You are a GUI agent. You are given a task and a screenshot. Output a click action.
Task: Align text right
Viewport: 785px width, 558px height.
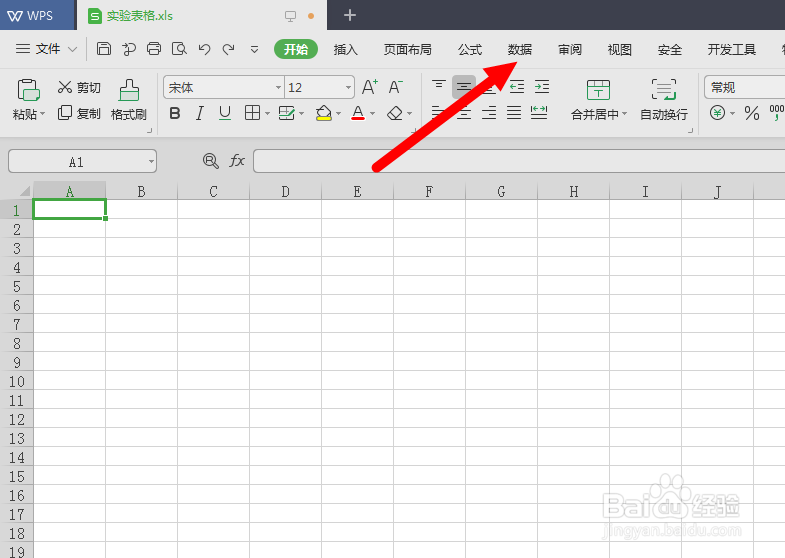pyautogui.click(x=489, y=113)
